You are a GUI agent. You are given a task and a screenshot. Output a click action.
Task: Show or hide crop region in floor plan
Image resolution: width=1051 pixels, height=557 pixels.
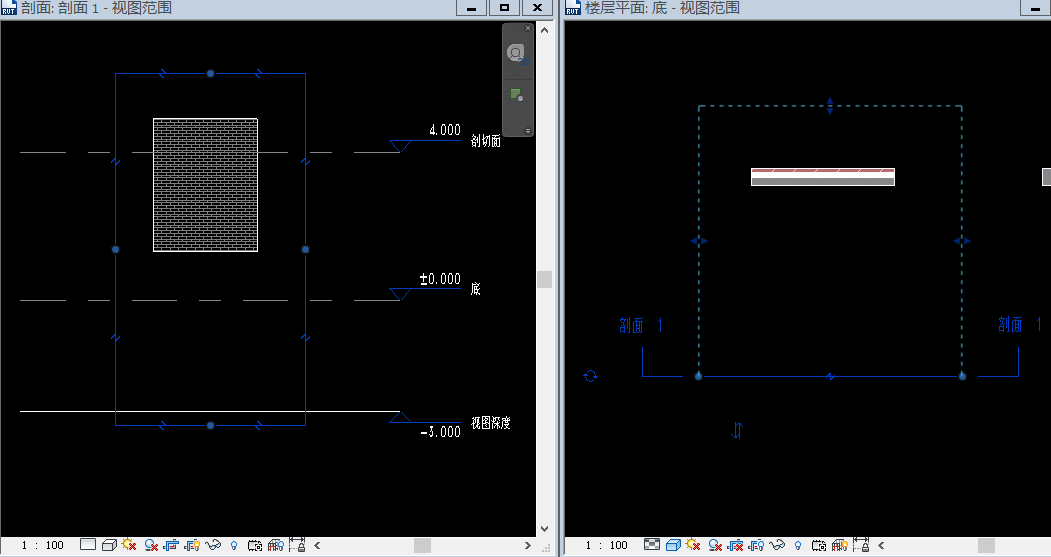pyautogui.click(x=756, y=545)
